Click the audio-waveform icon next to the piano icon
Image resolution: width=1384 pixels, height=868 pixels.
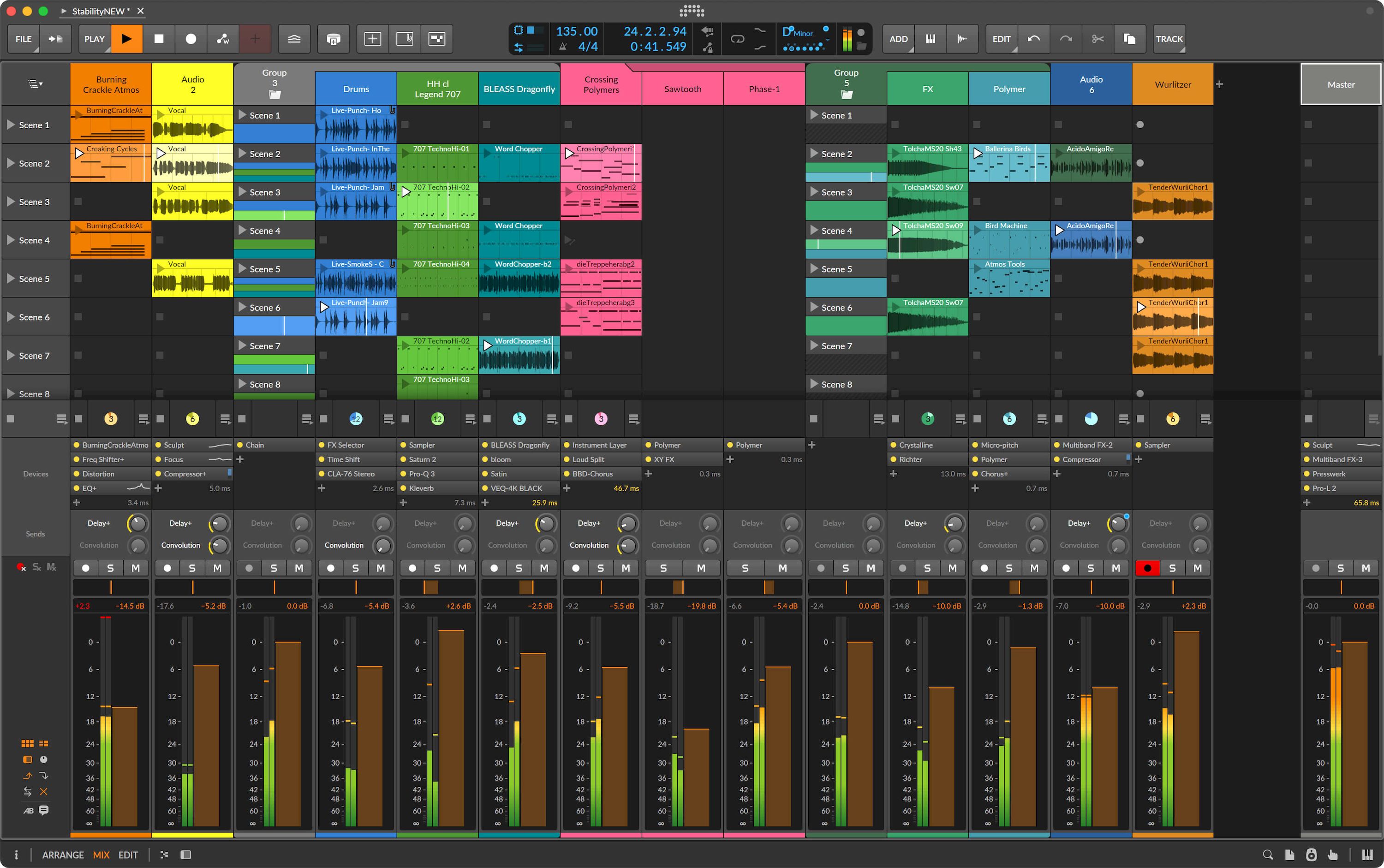[962, 38]
